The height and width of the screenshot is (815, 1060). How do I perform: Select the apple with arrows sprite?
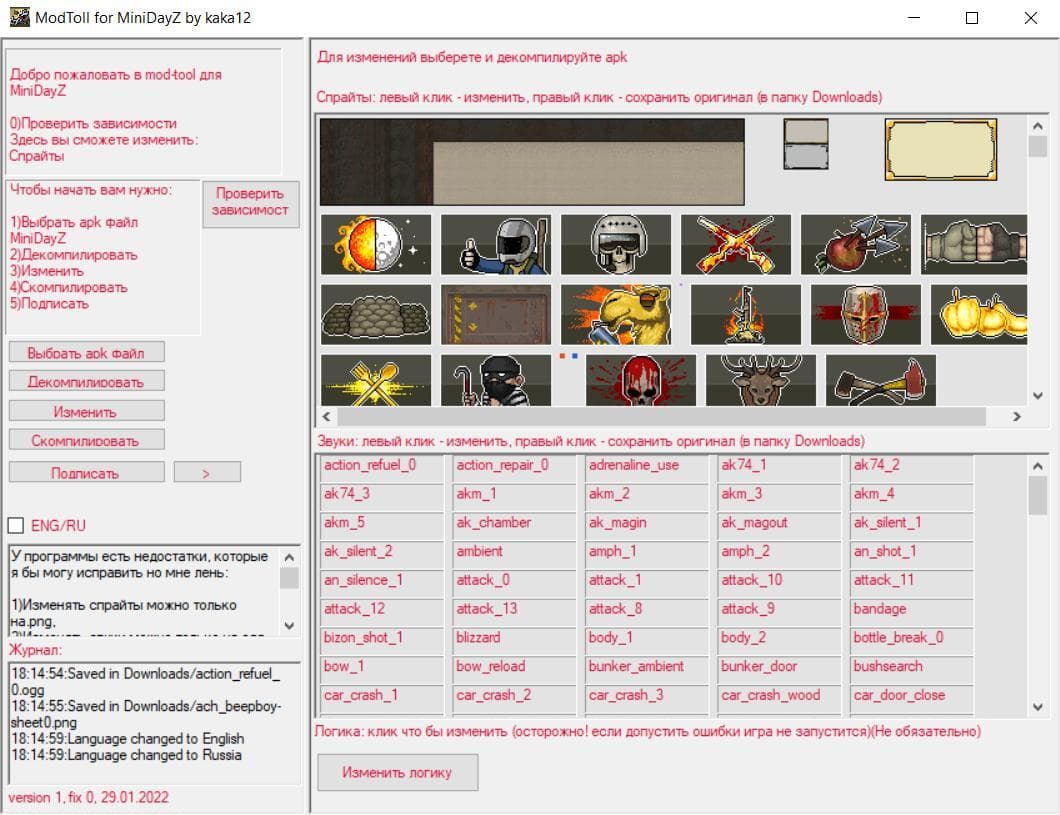pos(856,245)
